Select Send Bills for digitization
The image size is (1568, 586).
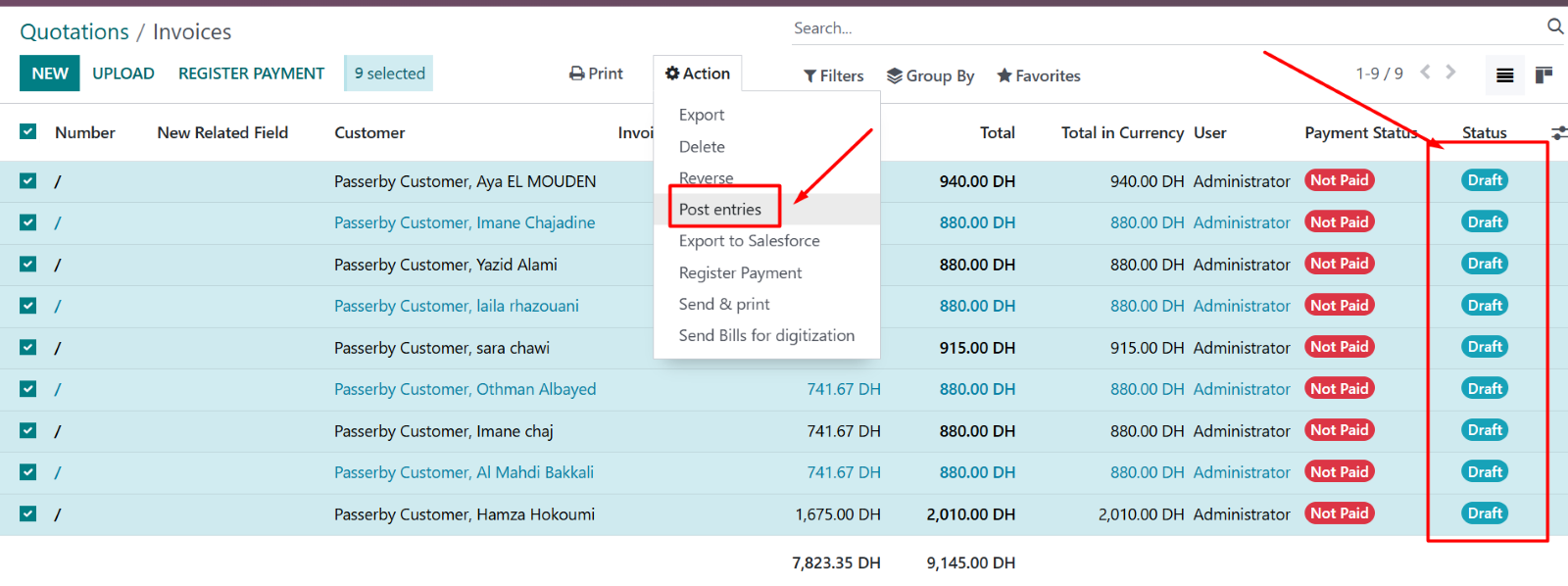tap(766, 335)
